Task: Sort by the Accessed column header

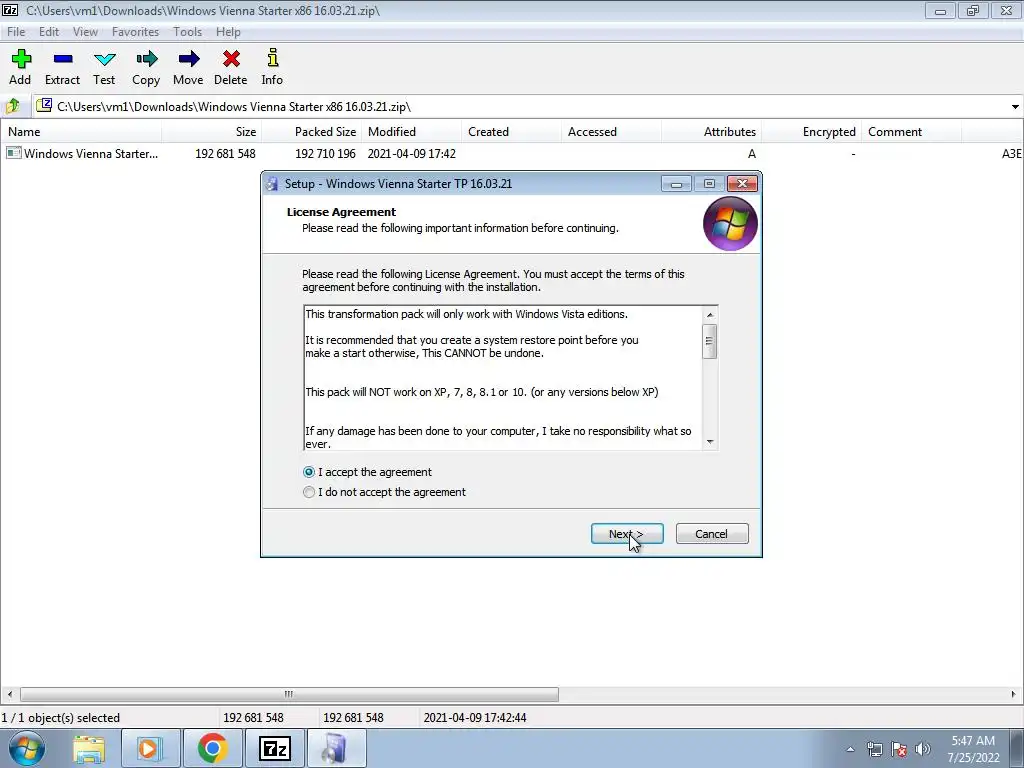Action: [611, 132]
